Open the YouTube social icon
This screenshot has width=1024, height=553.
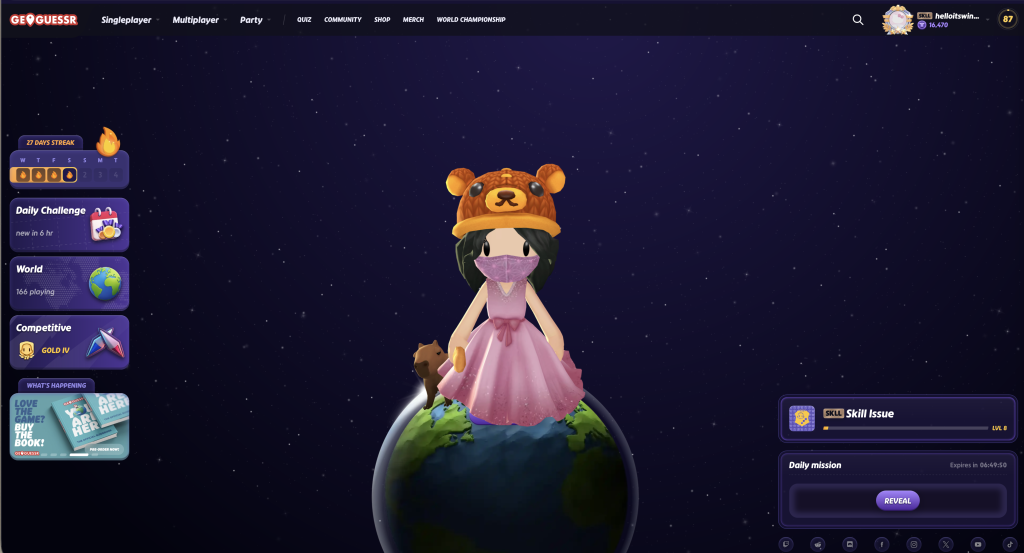tap(978, 544)
